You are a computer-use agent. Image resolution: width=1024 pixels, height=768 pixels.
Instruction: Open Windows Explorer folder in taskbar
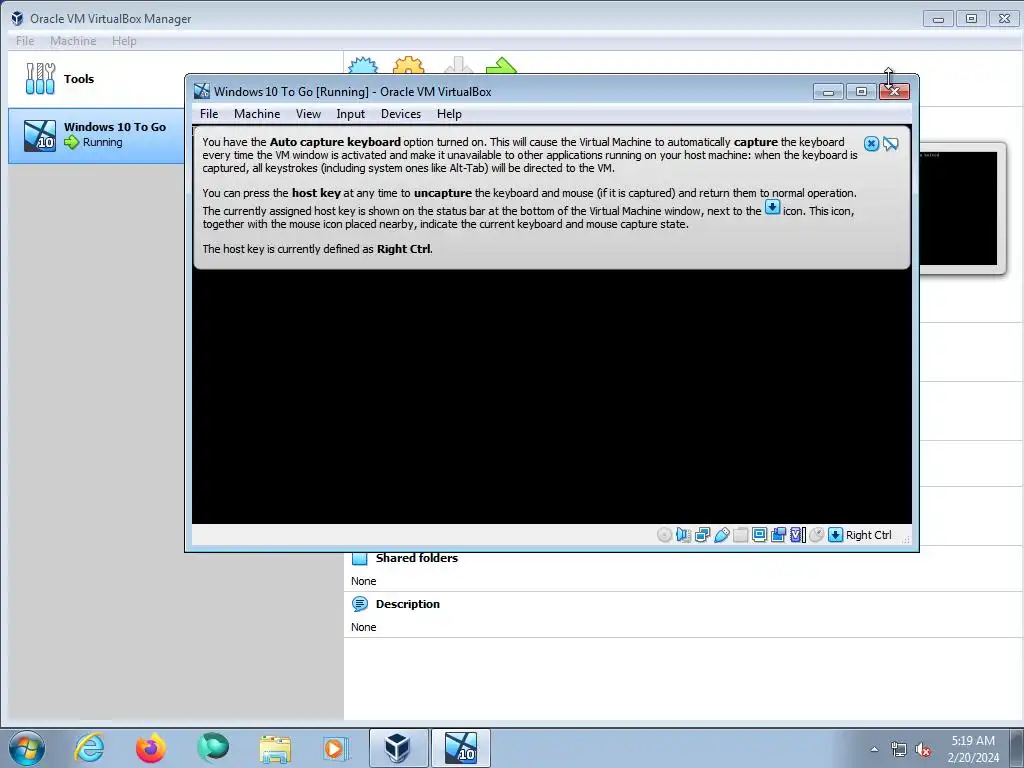[x=275, y=748]
